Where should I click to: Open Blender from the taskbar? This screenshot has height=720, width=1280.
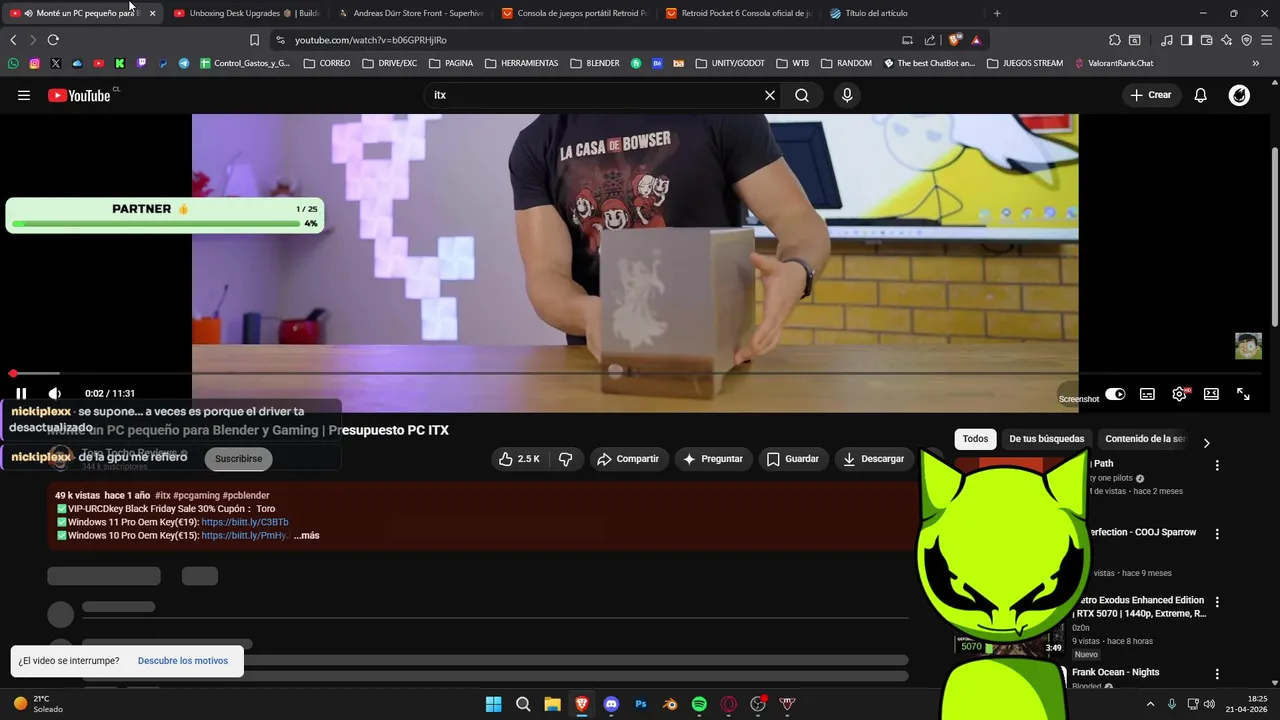point(670,704)
